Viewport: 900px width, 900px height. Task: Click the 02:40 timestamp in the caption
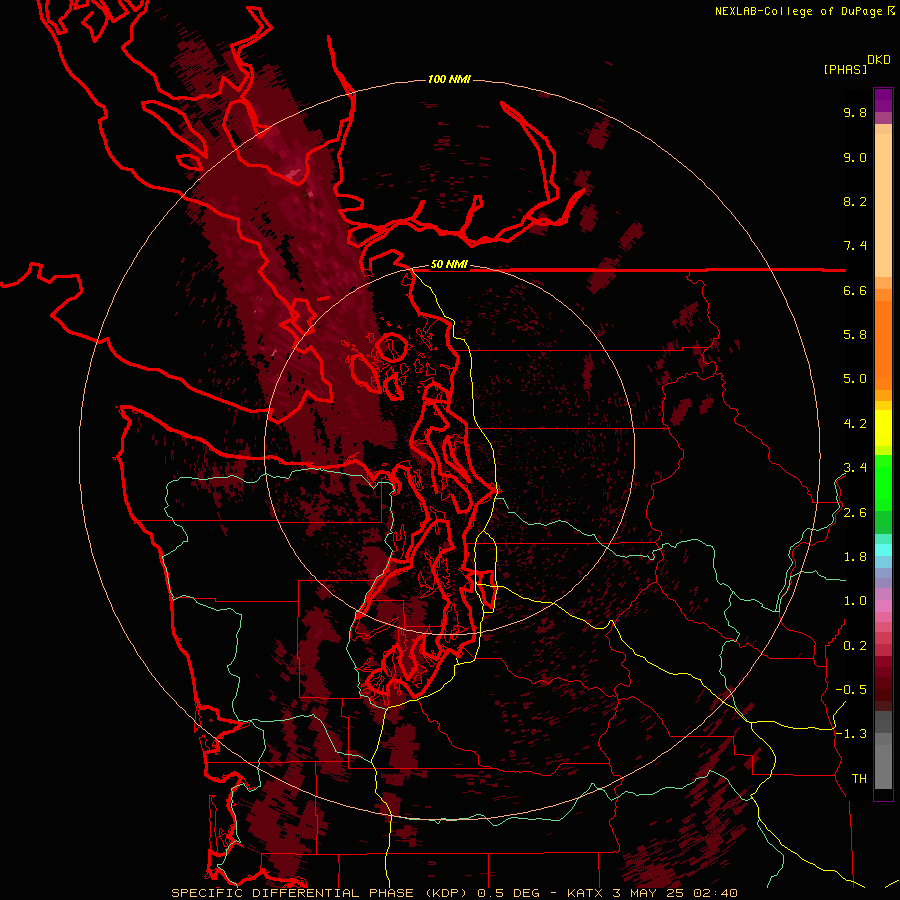click(715, 893)
